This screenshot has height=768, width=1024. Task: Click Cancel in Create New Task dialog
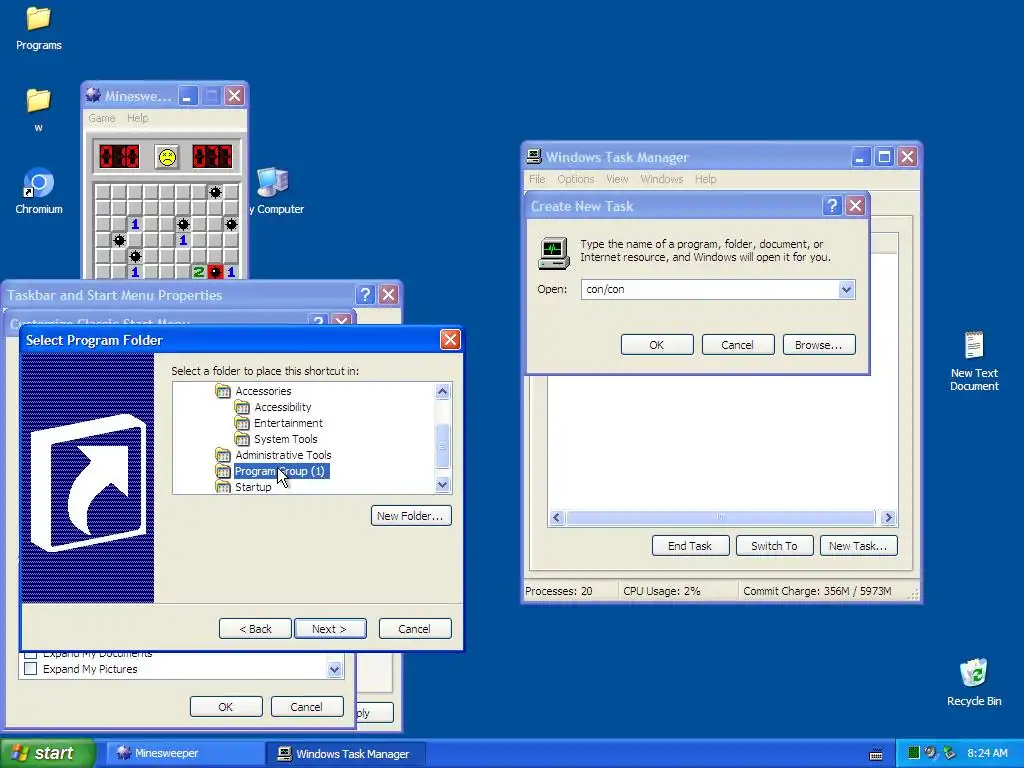[x=738, y=345]
